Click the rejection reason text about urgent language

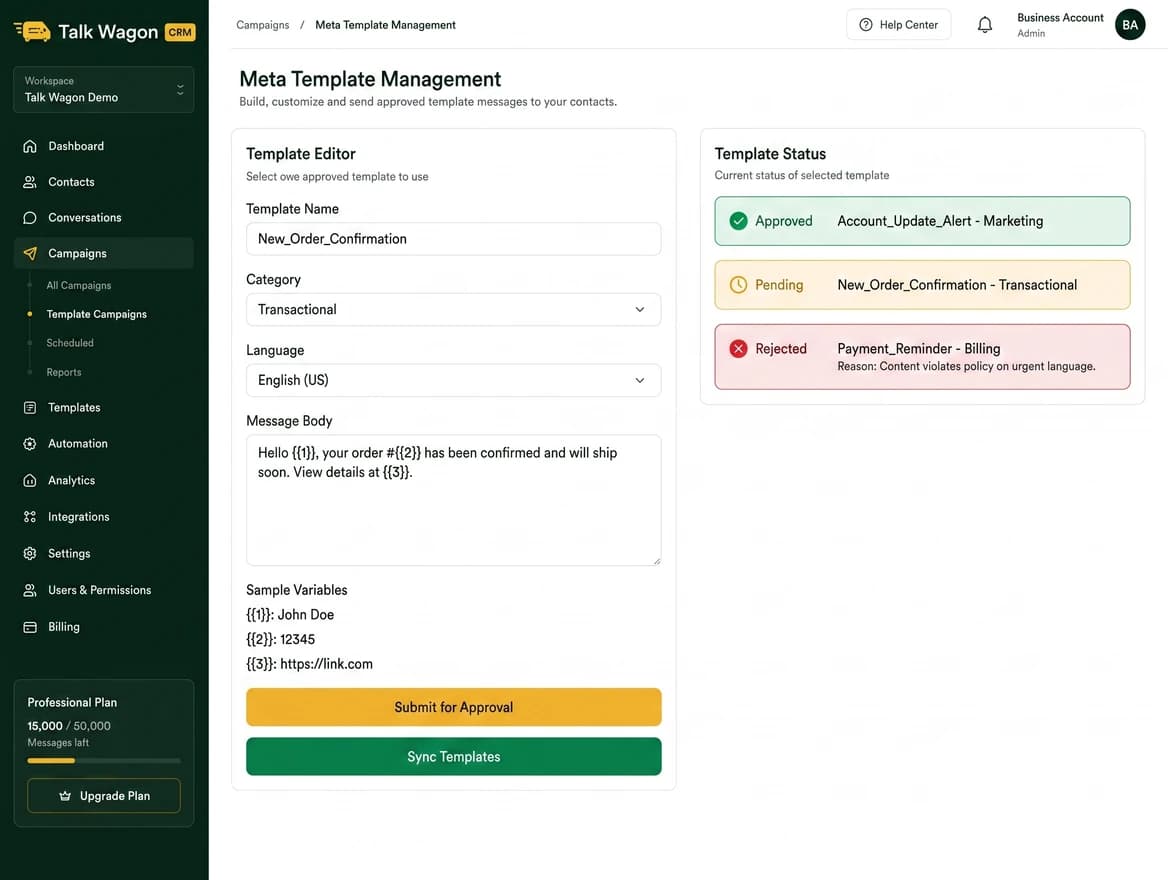click(x=966, y=366)
